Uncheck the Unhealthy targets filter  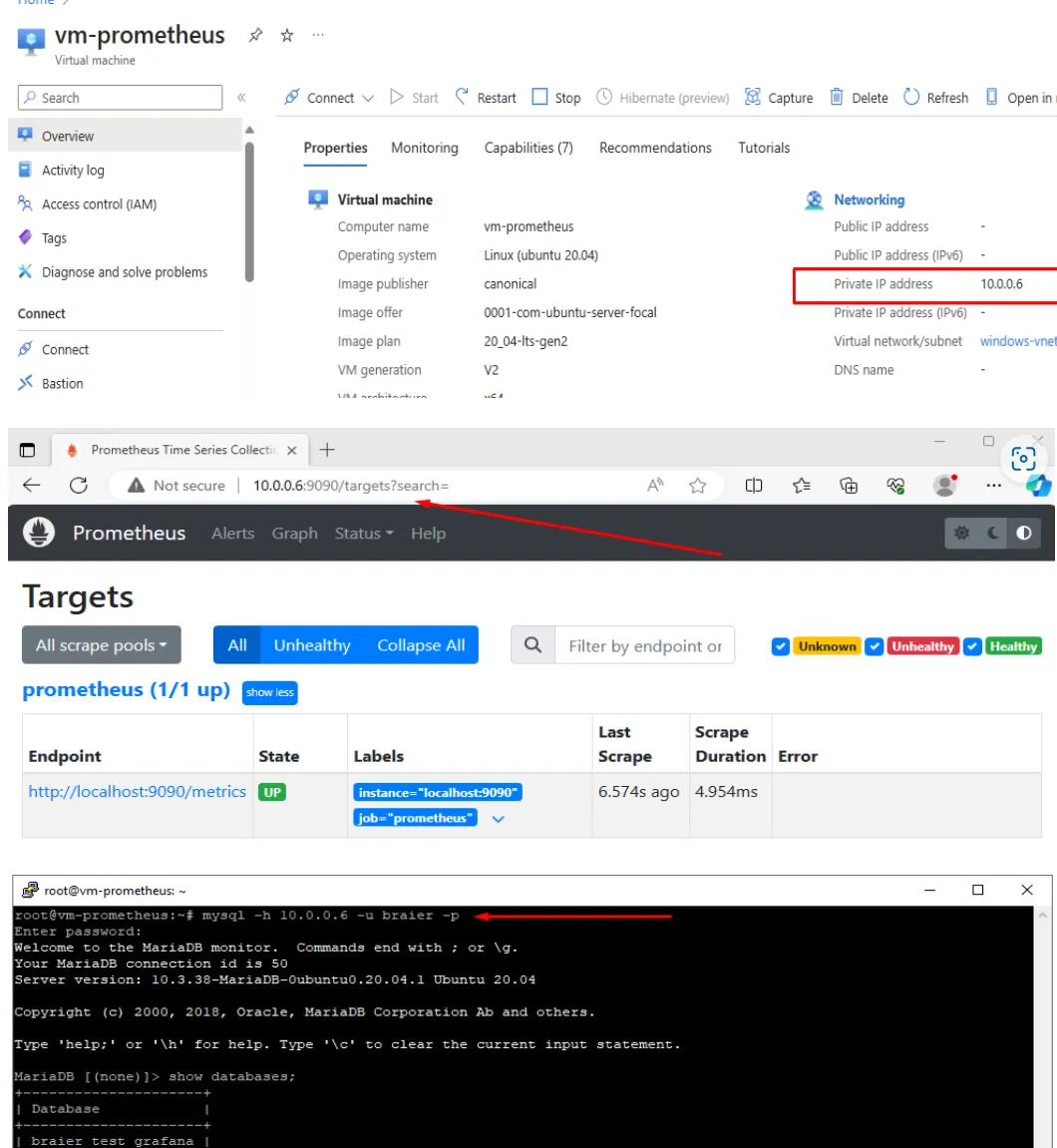pyautogui.click(x=875, y=646)
